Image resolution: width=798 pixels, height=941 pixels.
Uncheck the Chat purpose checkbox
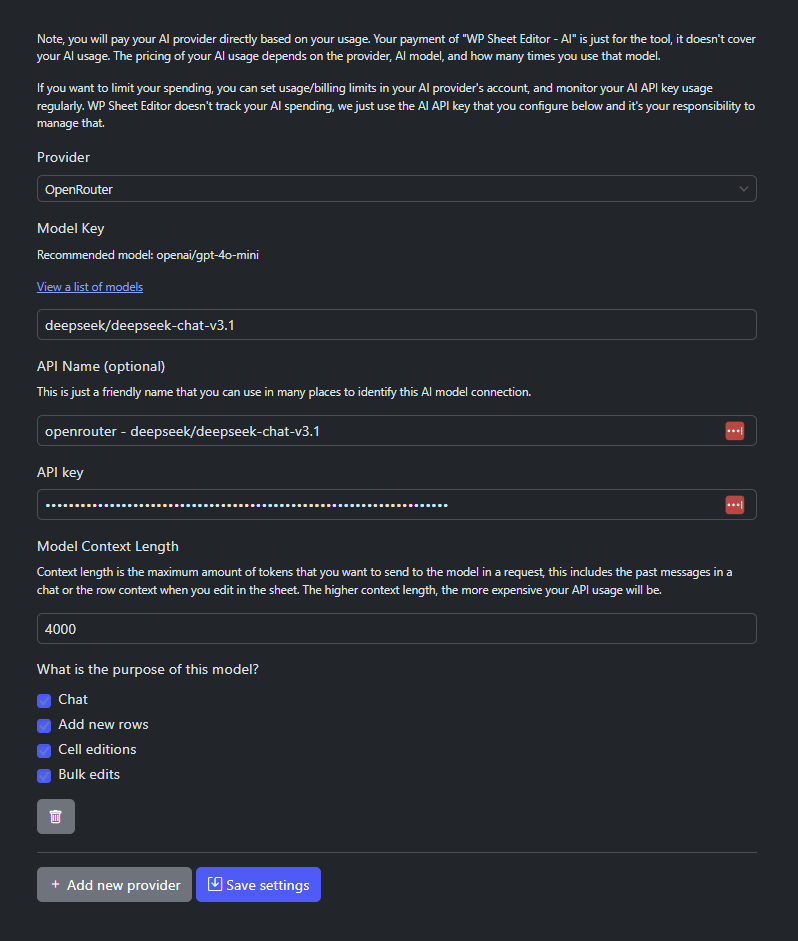pos(44,700)
